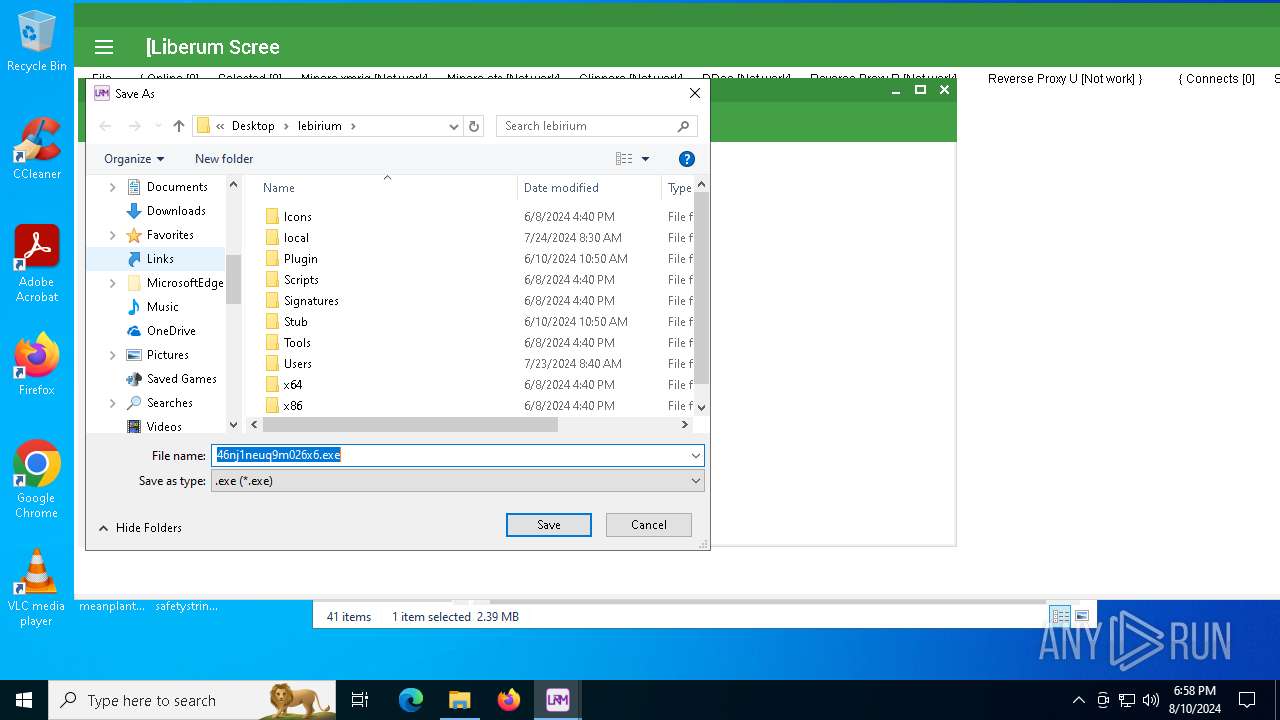Screen dimensions: 1280x720
Task: Open the address bar history dropdown
Action: [x=453, y=126]
